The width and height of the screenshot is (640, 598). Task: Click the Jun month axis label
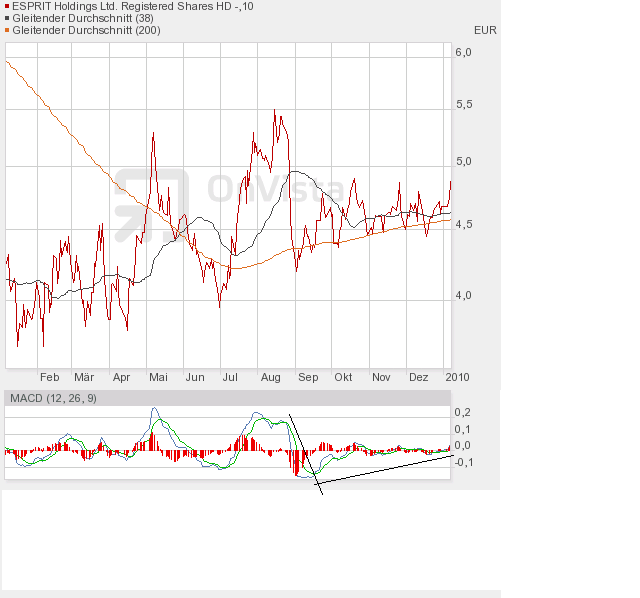click(x=195, y=377)
